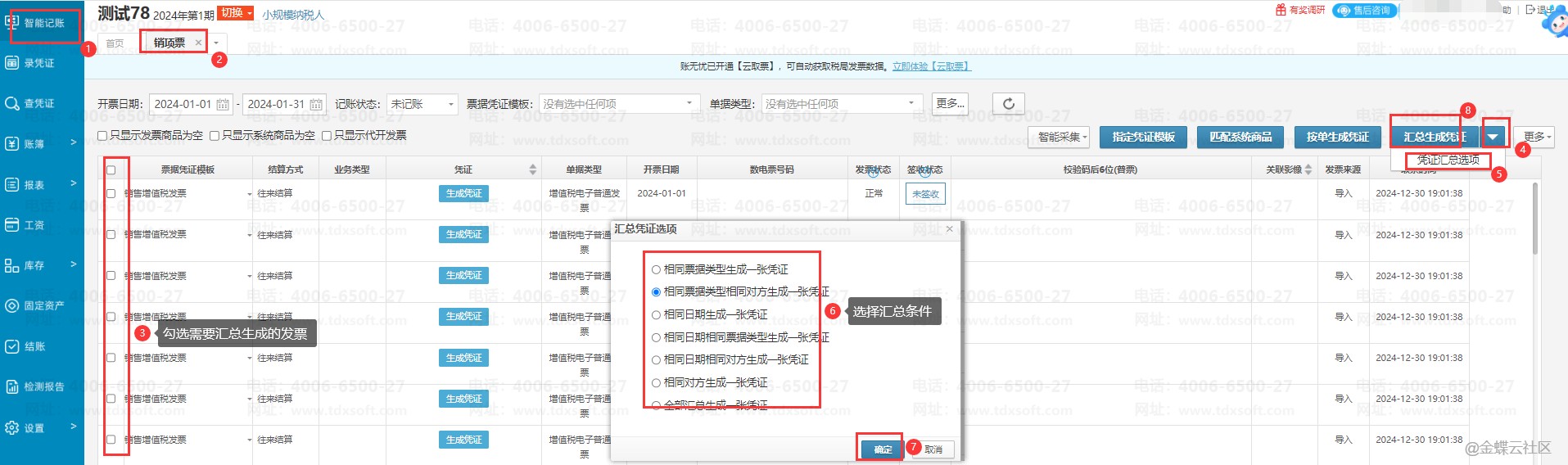The width and height of the screenshot is (1568, 465).
Task: Click 确定 in the dialog
Action: [x=882, y=449]
